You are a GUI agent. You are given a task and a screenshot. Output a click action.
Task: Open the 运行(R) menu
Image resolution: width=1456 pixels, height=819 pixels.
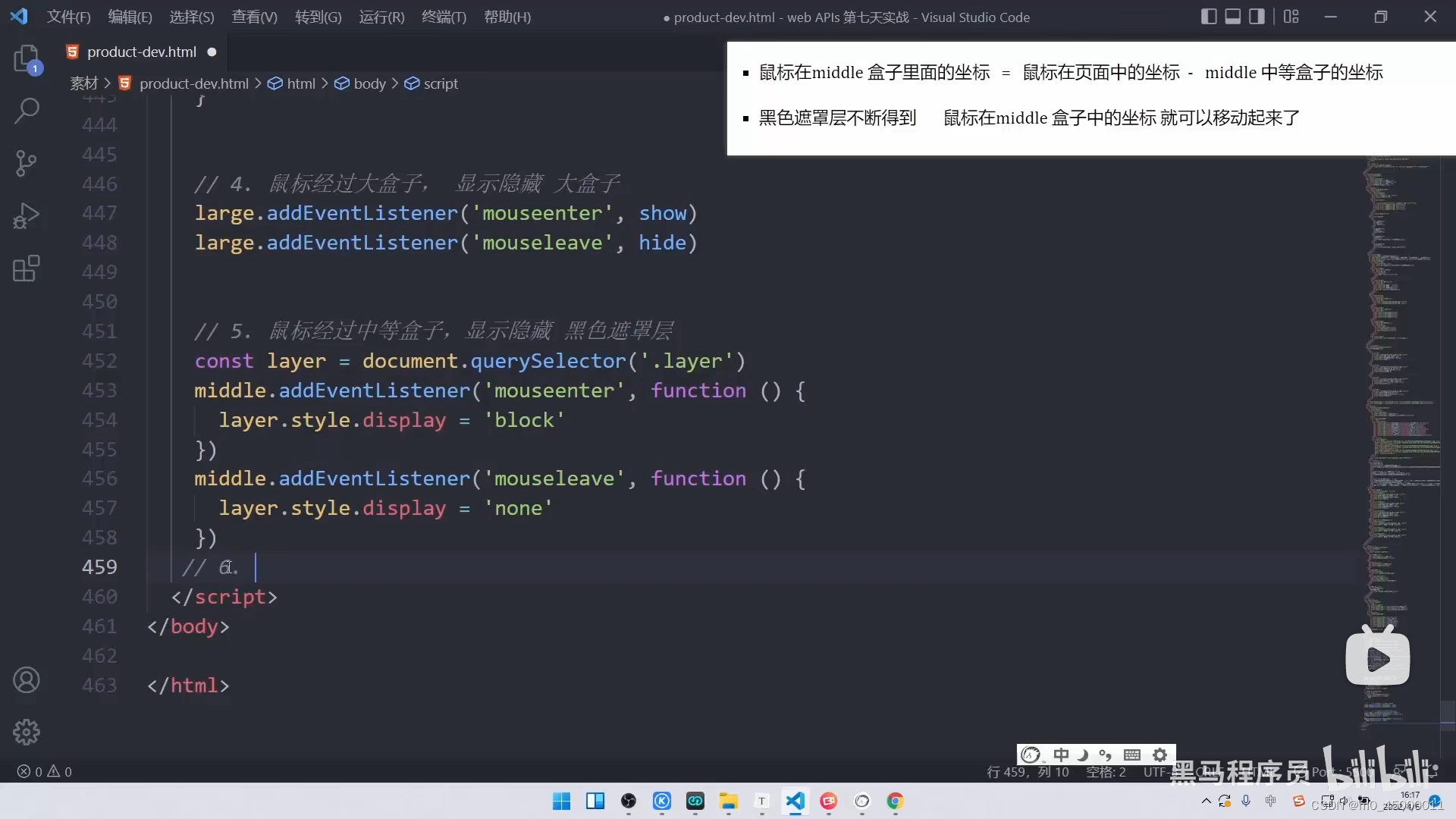(381, 17)
